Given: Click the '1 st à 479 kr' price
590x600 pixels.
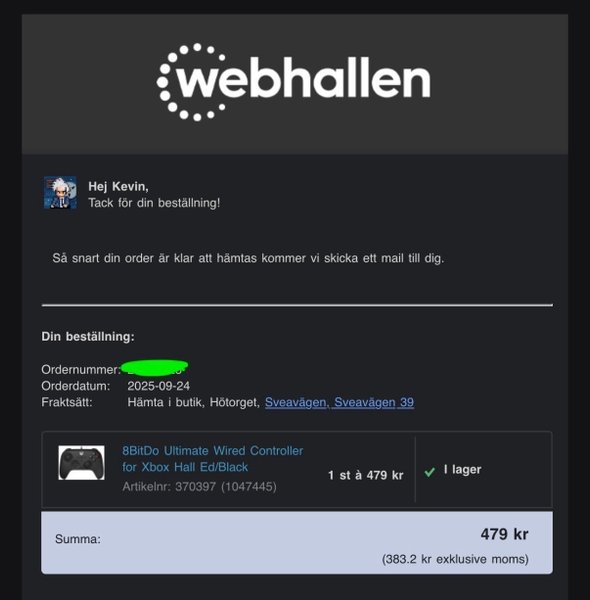Looking at the screenshot, I should 366,475.
